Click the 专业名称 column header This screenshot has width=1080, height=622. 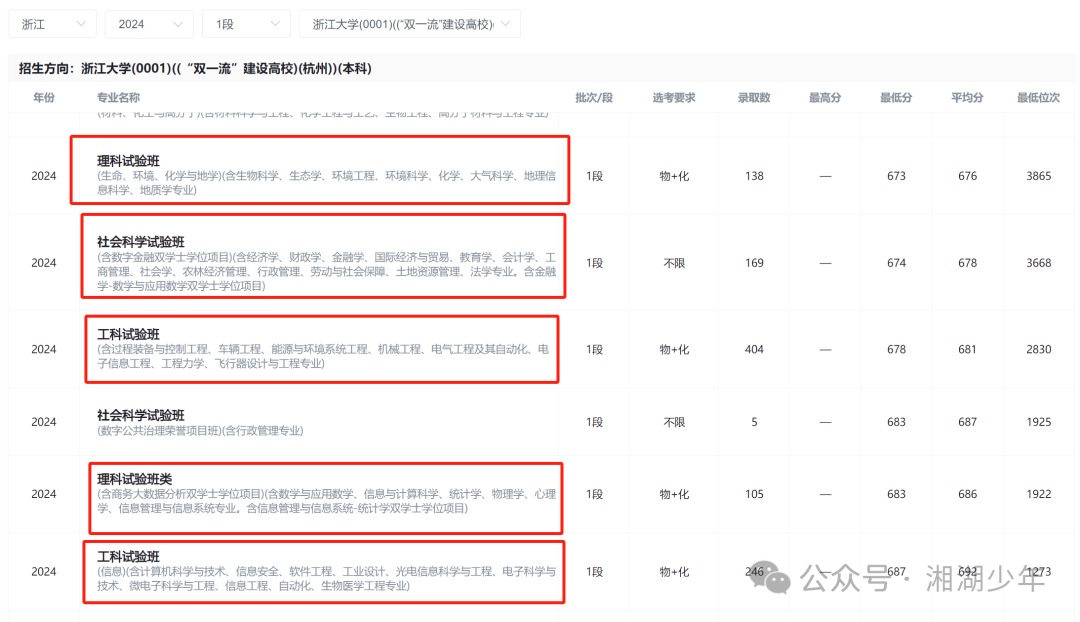[x=118, y=98]
